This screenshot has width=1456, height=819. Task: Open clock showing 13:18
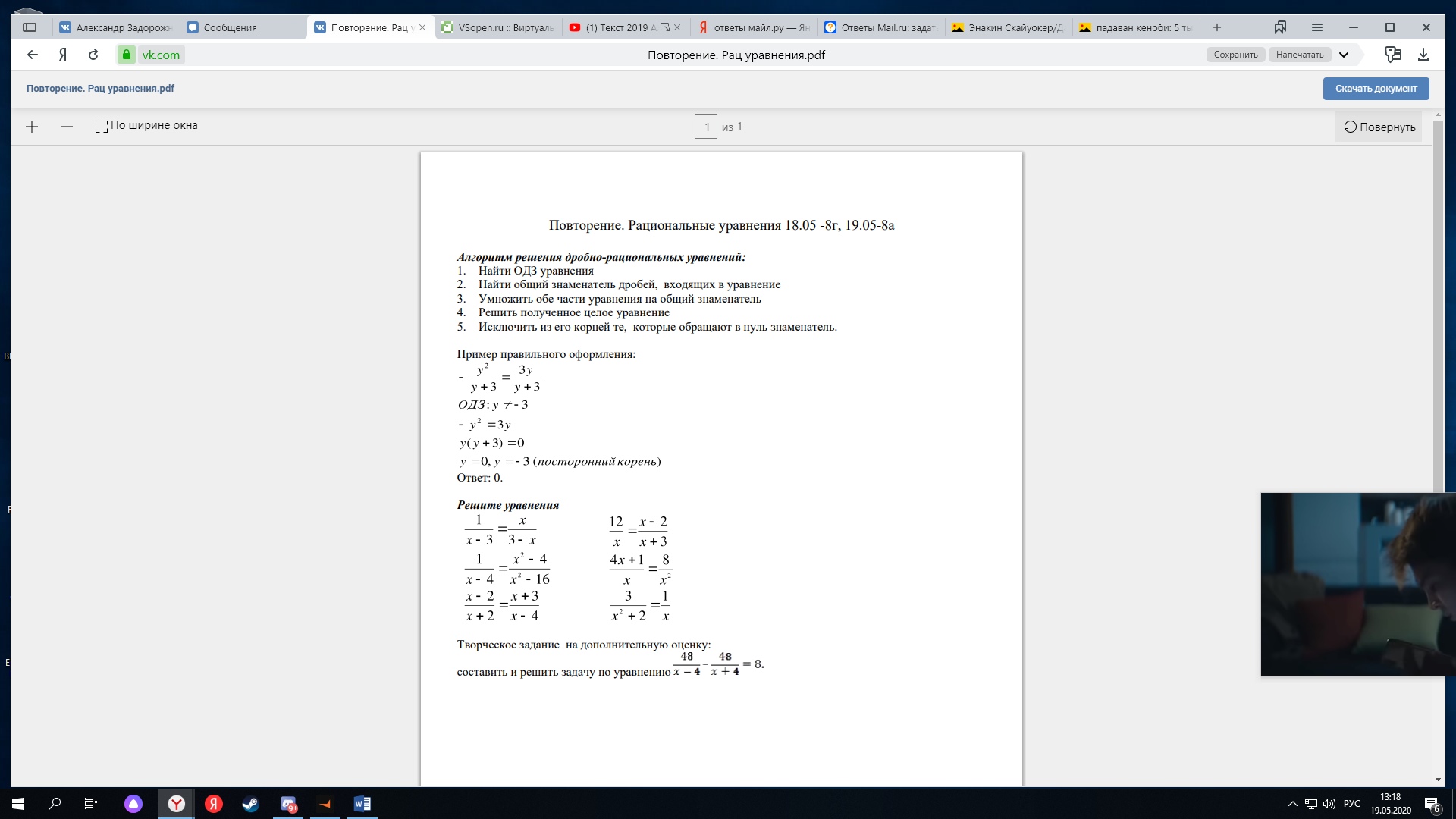1391,804
